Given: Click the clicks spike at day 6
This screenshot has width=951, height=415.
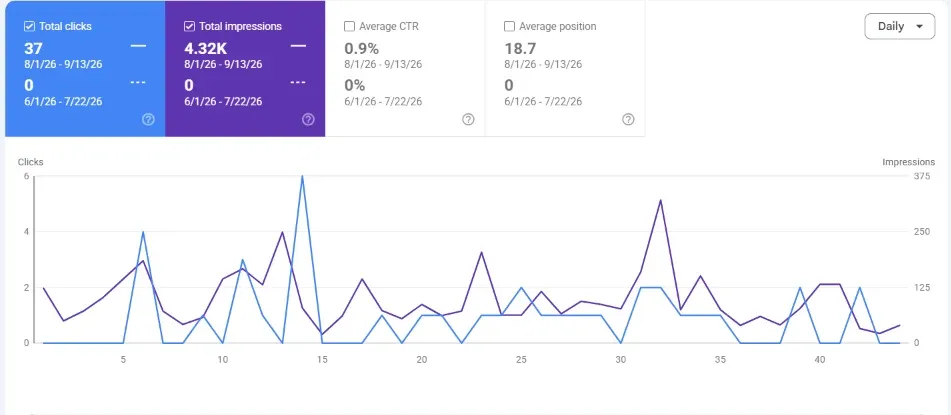Looking at the screenshot, I should [143, 232].
